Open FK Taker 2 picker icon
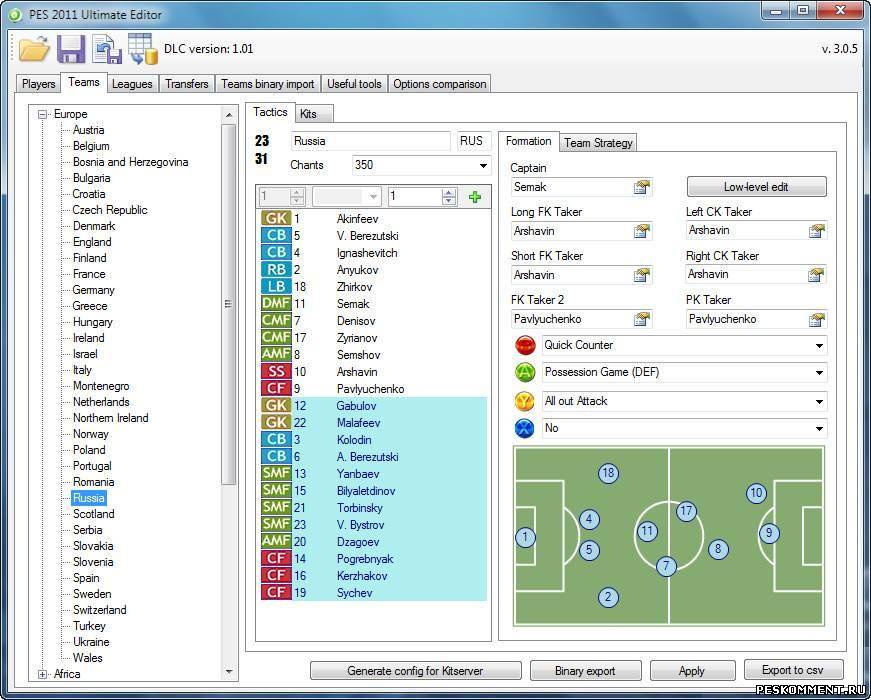871x700 pixels. (x=642, y=319)
